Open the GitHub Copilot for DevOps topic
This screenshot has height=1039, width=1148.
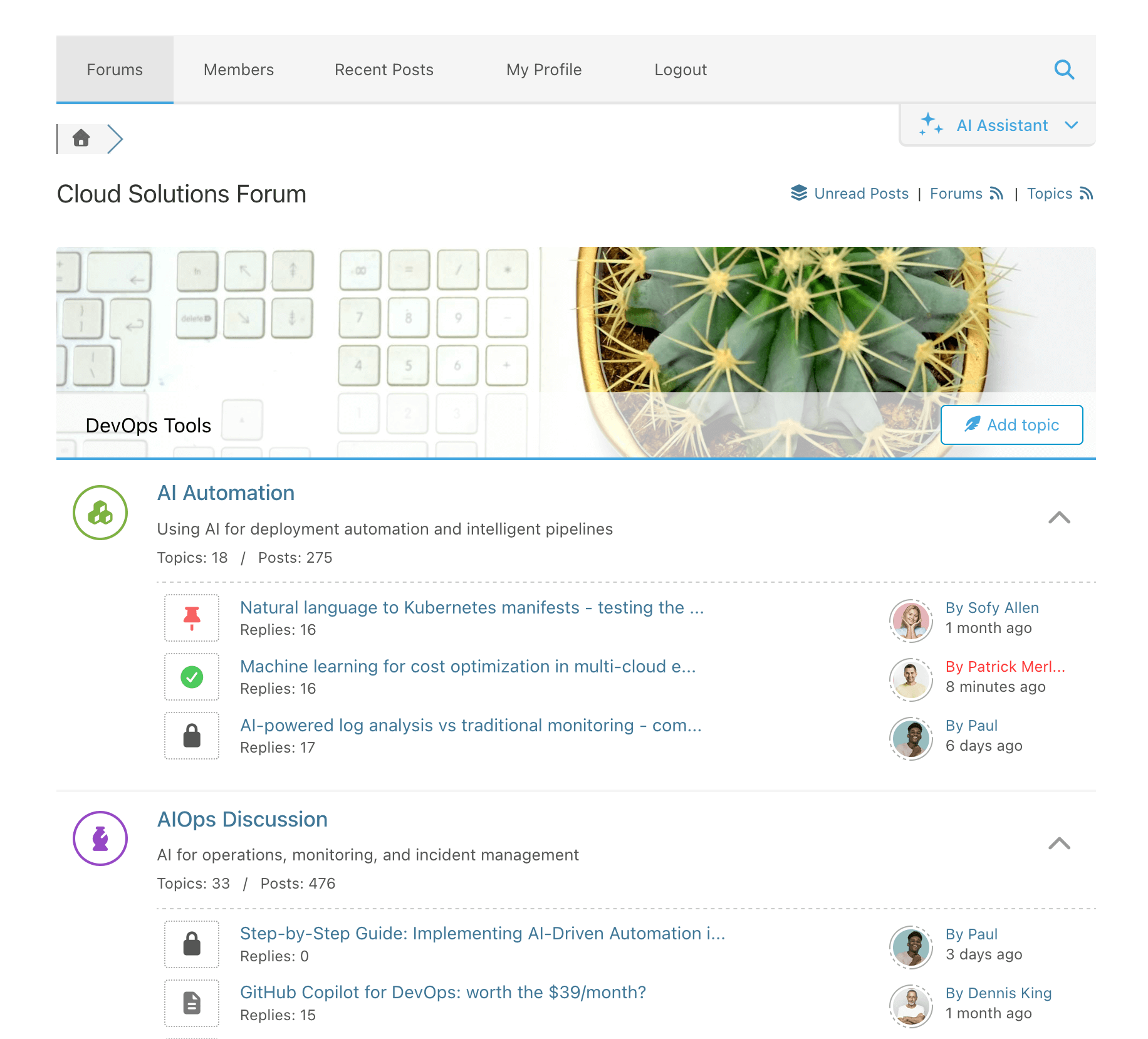click(x=443, y=992)
